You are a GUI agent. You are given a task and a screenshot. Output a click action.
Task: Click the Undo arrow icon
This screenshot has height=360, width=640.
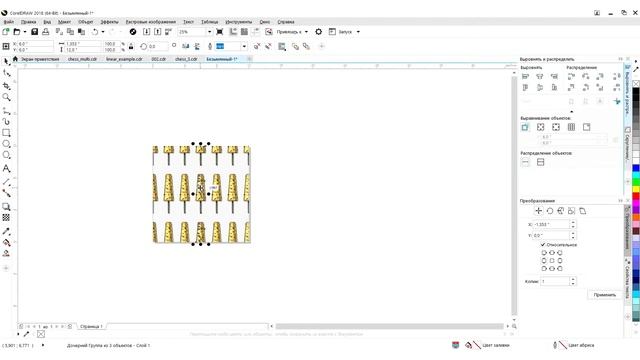[95, 32]
